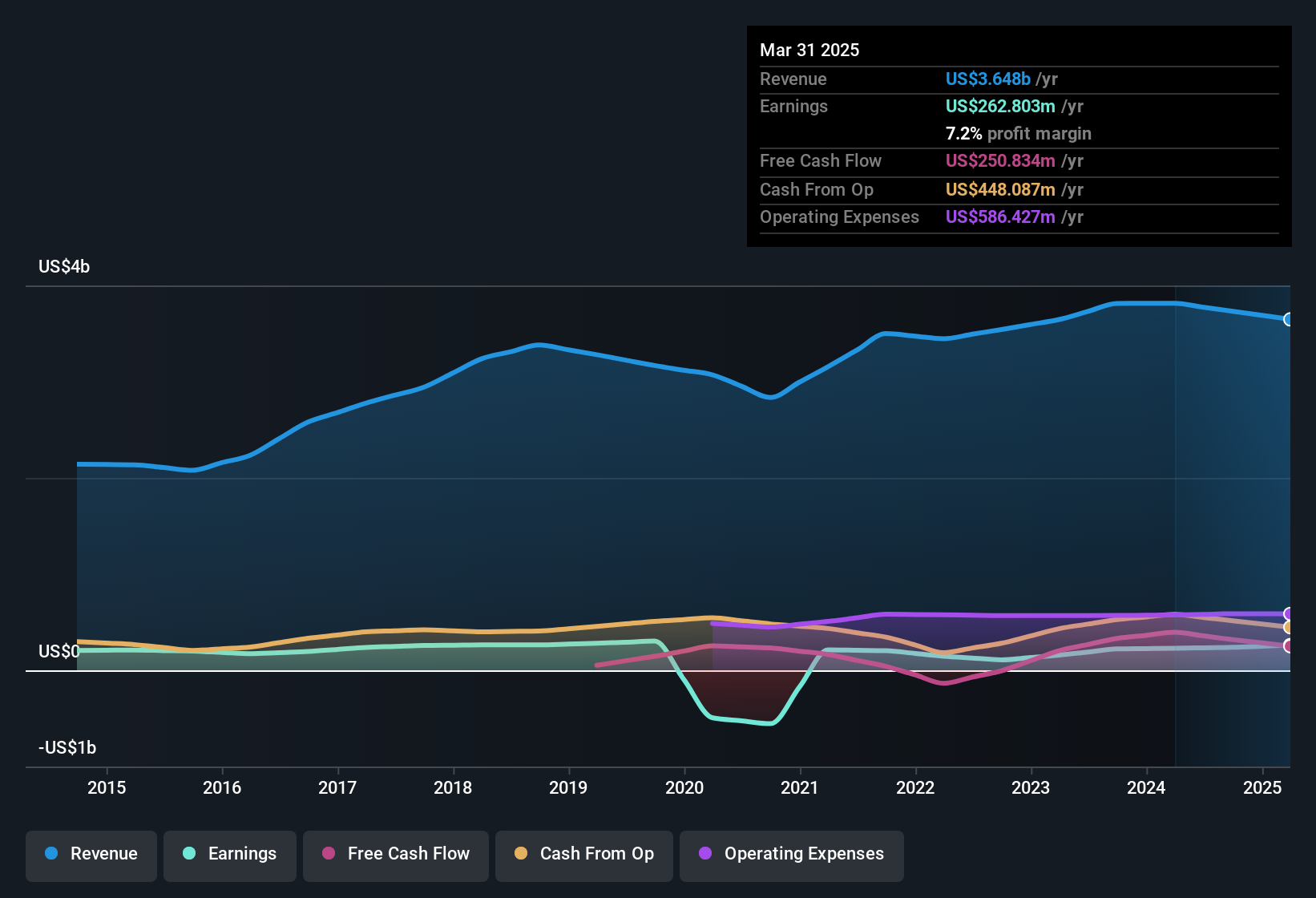Click the Revenue endpoint marker on the chart
The width and height of the screenshot is (1316, 898).
1289,318
